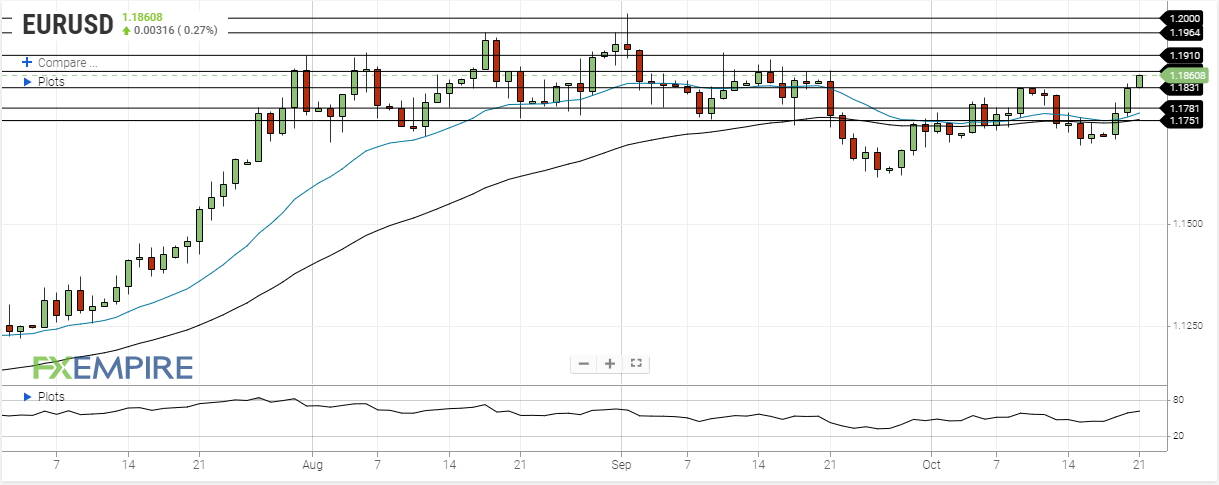Click the zoom in plus icon
Viewport: 1219px width, 485px height.
(609, 363)
